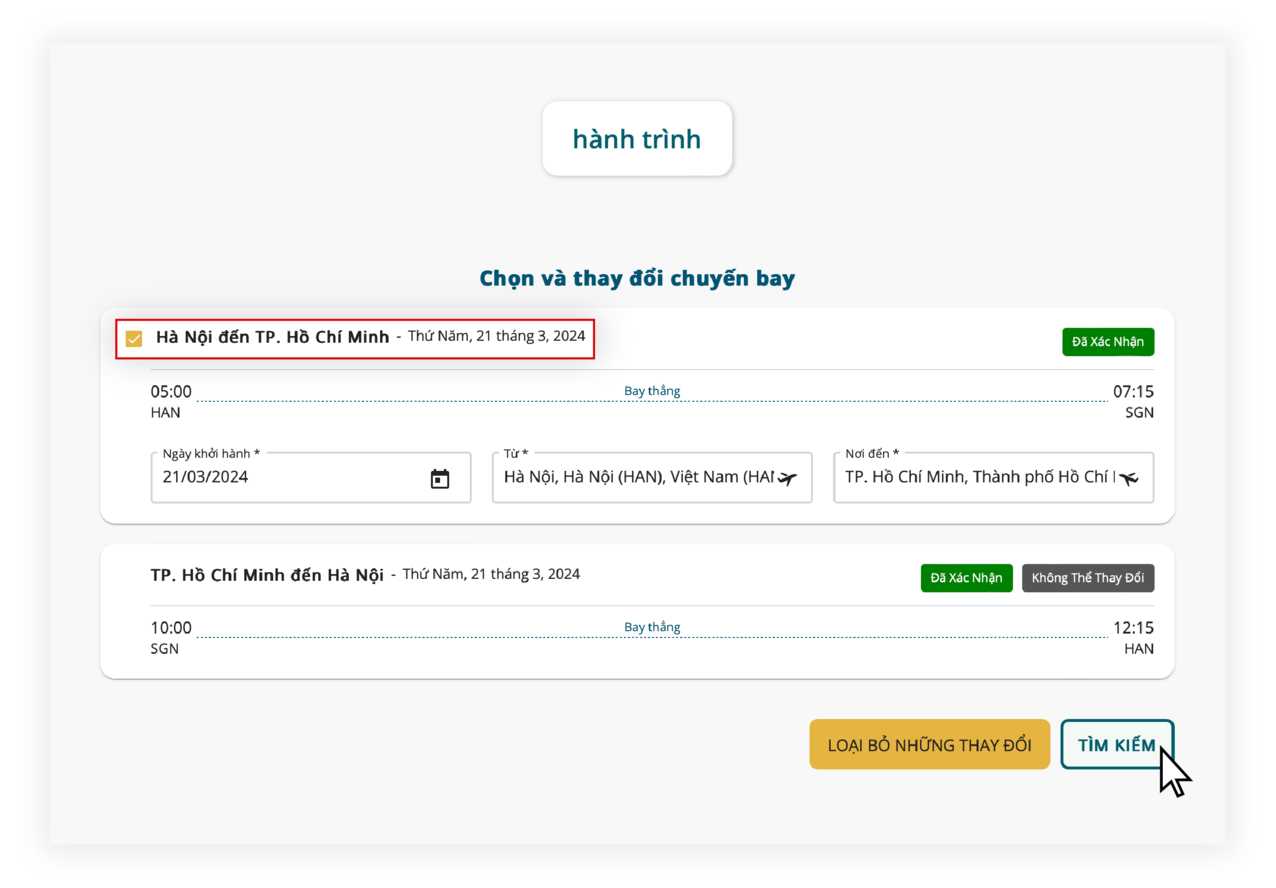Viewport: 1276px width, 888px height.
Task: Click the 05:00 HAN departure time
Action: point(170,400)
